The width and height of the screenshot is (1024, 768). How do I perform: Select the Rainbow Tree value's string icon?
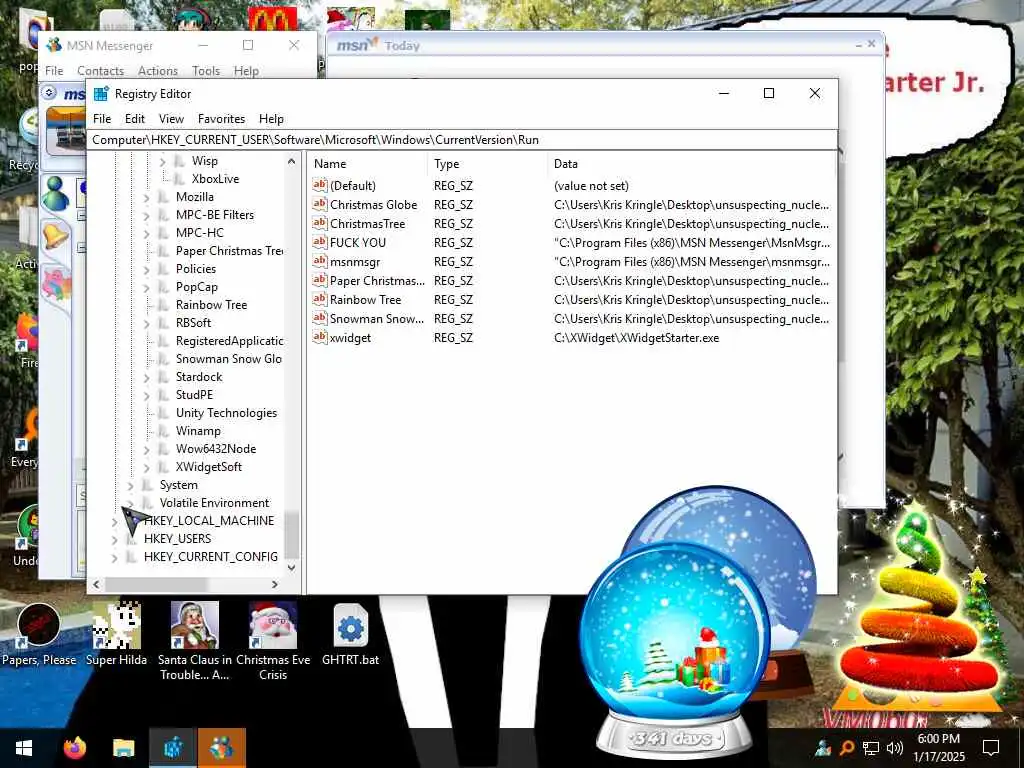coord(319,300)
